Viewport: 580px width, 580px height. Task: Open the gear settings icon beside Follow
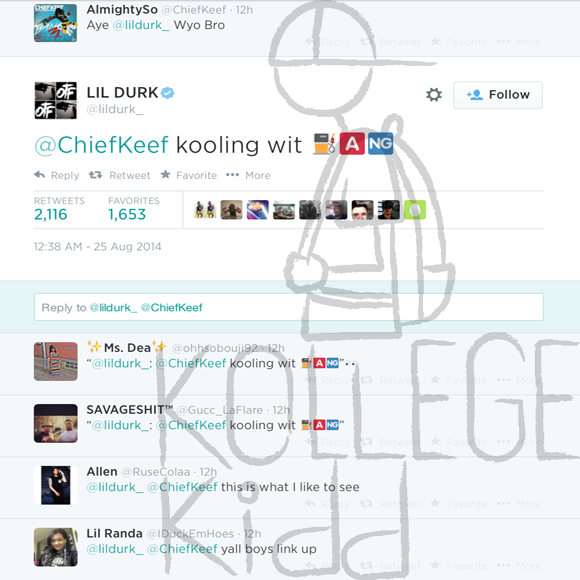434,95
